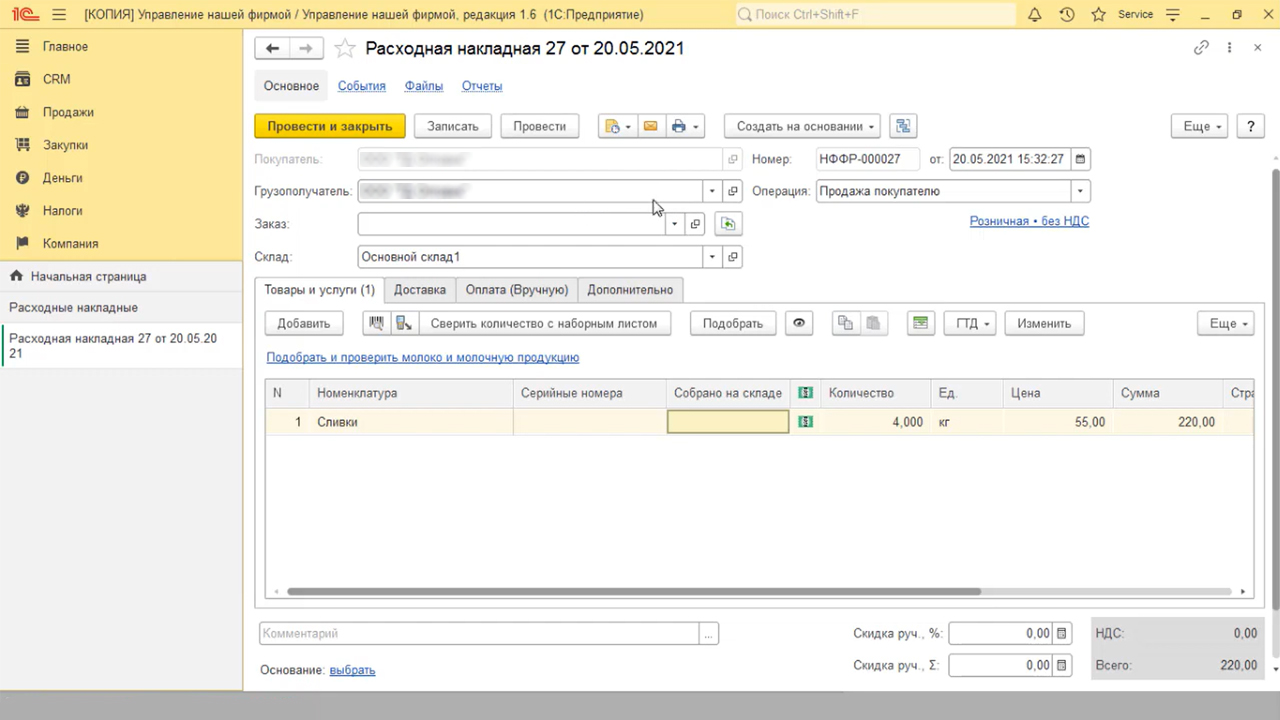Screen dimensions: 1280x720
Task: Click into the Комментарий input field
Action: (x=479, y=633)
